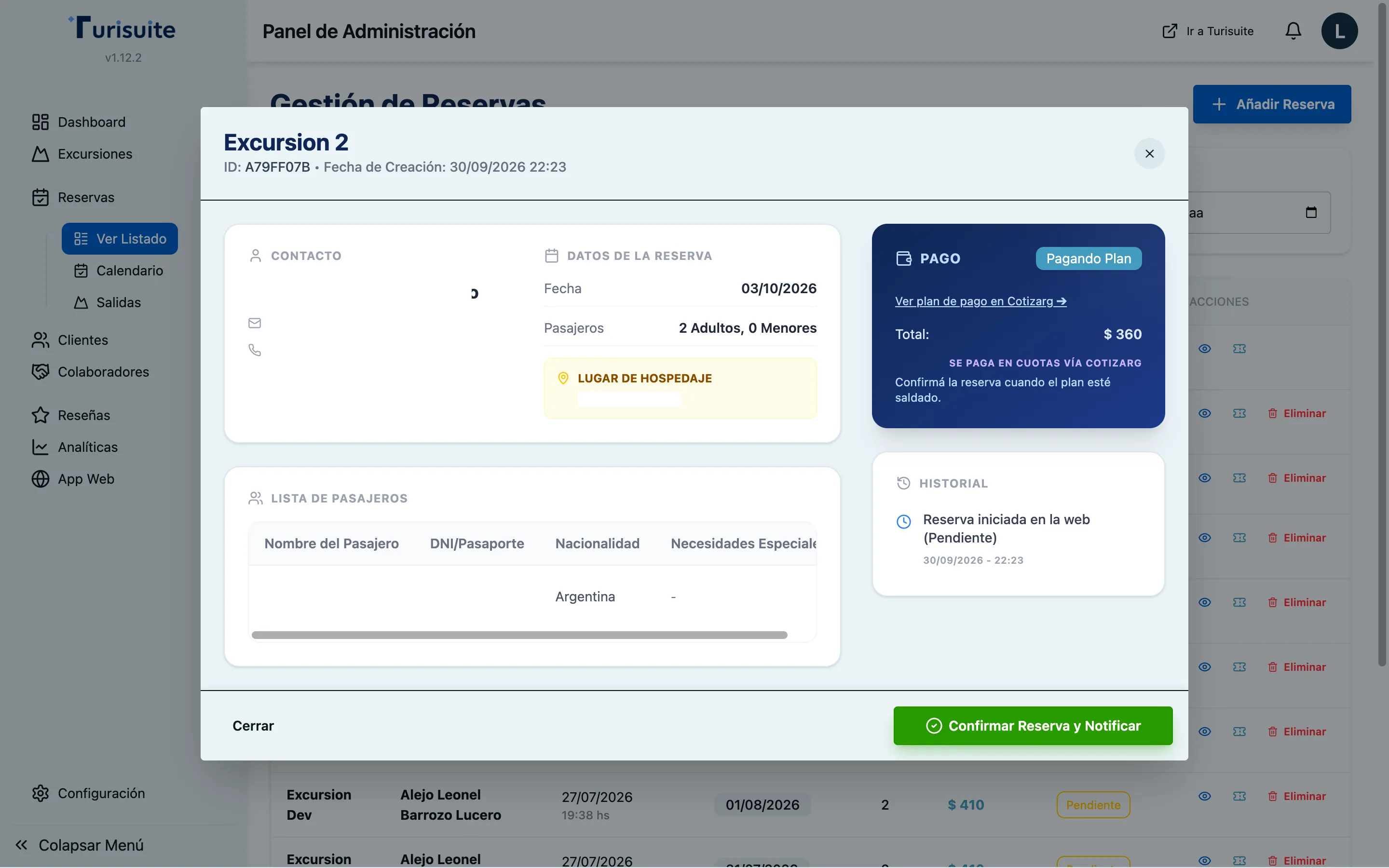The height and width of the screenshot is (868, 1389).
Task: Open the Salidas submenu item
Action: point(108,302)
